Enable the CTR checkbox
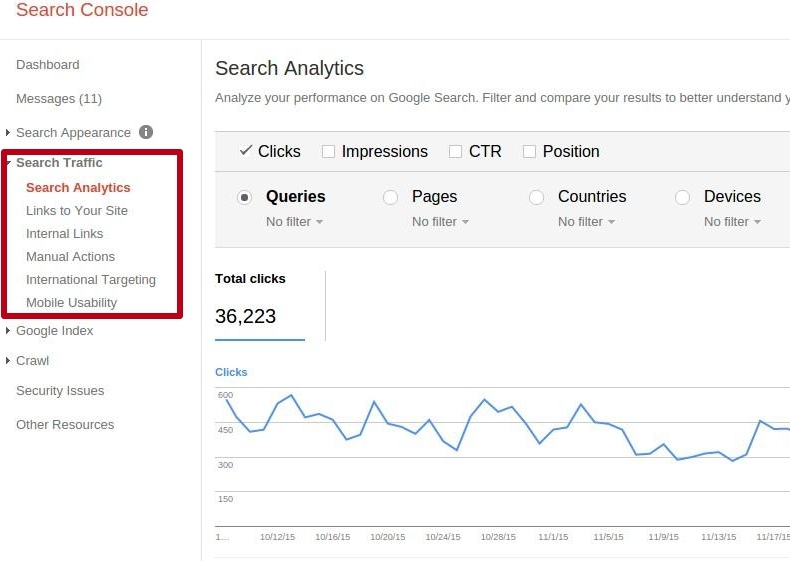 coord(455,151)
